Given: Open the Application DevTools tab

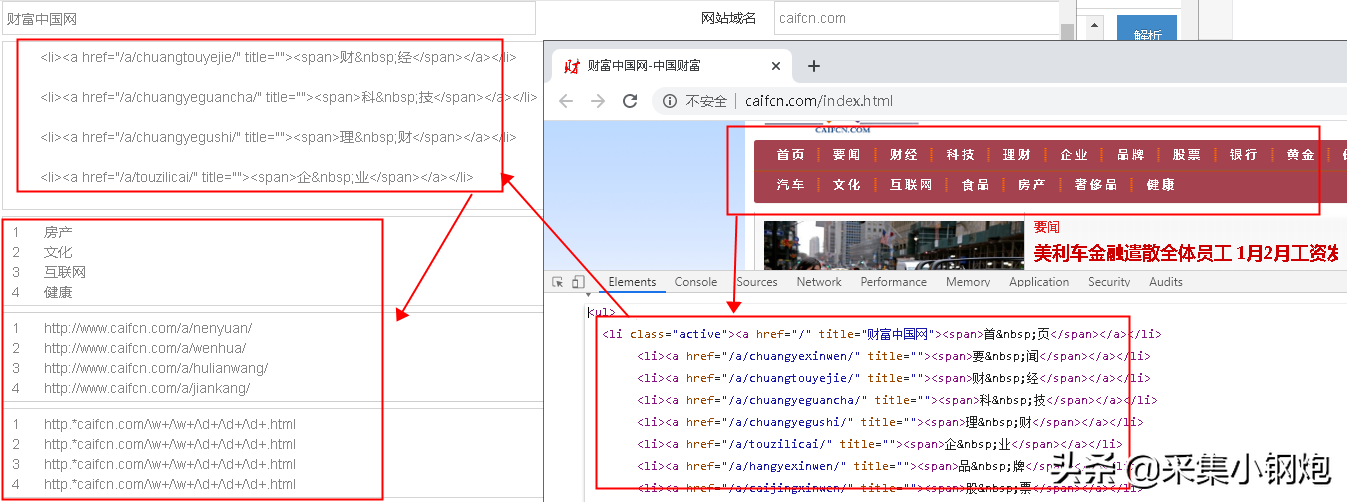Looking at the screenshot, I should point(1039,282).
